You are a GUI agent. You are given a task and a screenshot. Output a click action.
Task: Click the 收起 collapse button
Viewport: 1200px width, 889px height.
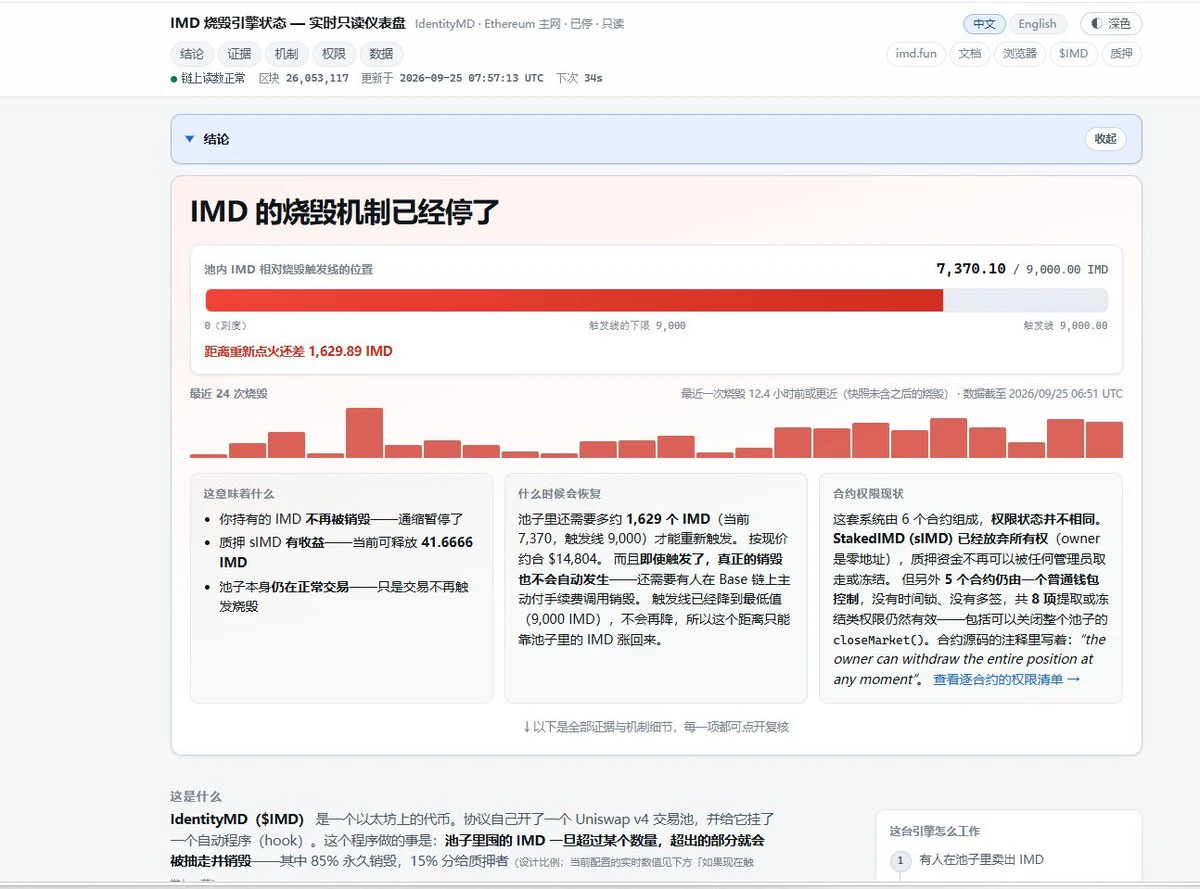click(x=1105, y=139)
